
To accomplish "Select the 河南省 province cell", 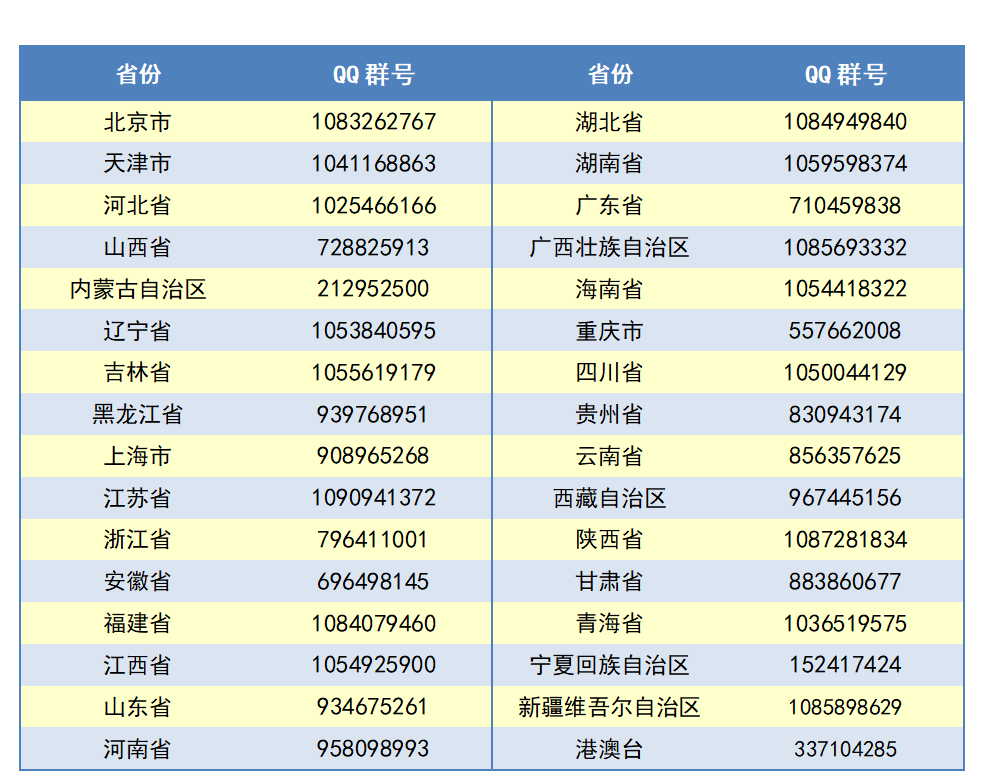I will [x=138, y=748].
